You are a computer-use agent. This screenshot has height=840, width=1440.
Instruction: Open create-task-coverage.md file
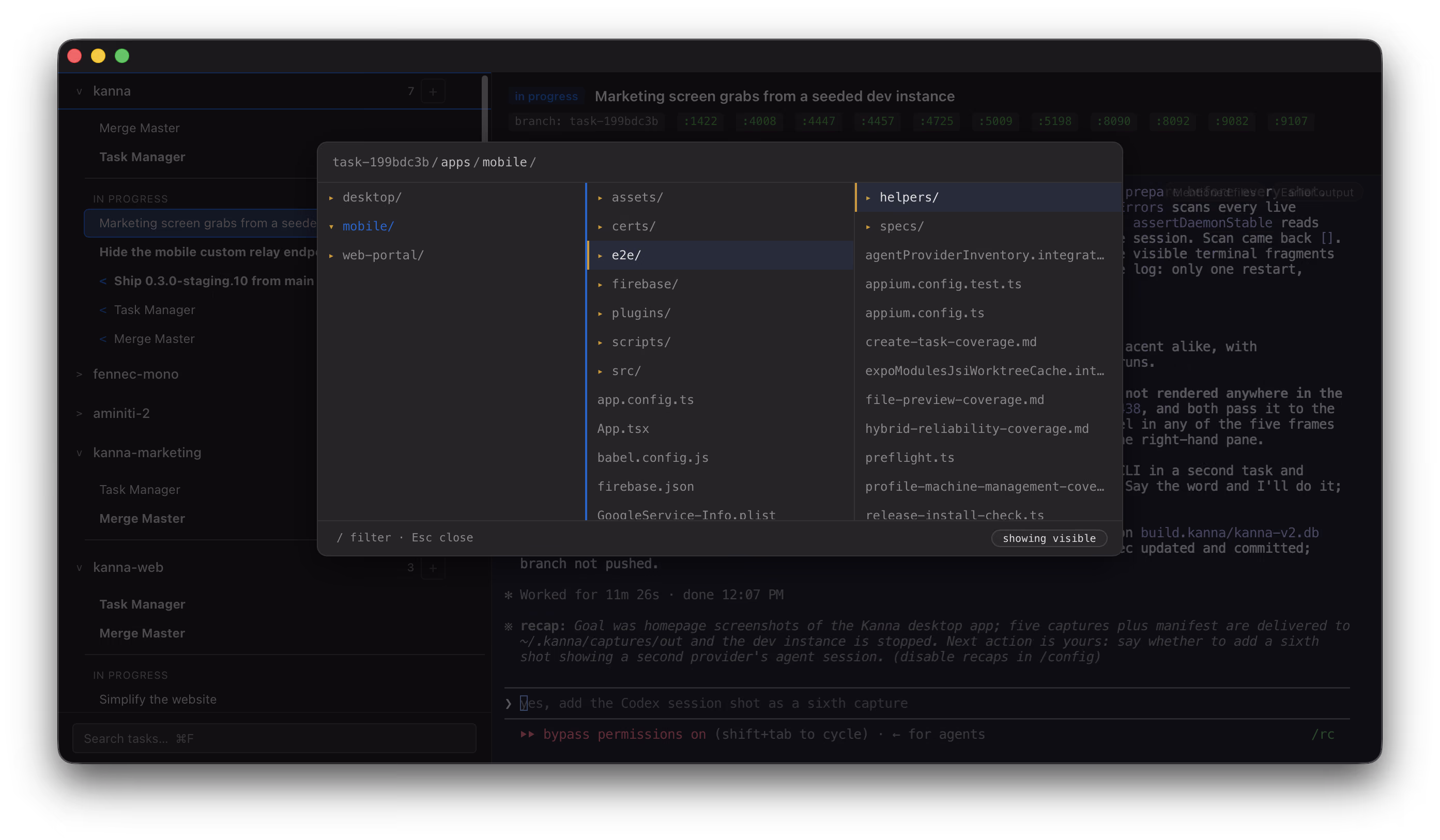coord(989,342)
